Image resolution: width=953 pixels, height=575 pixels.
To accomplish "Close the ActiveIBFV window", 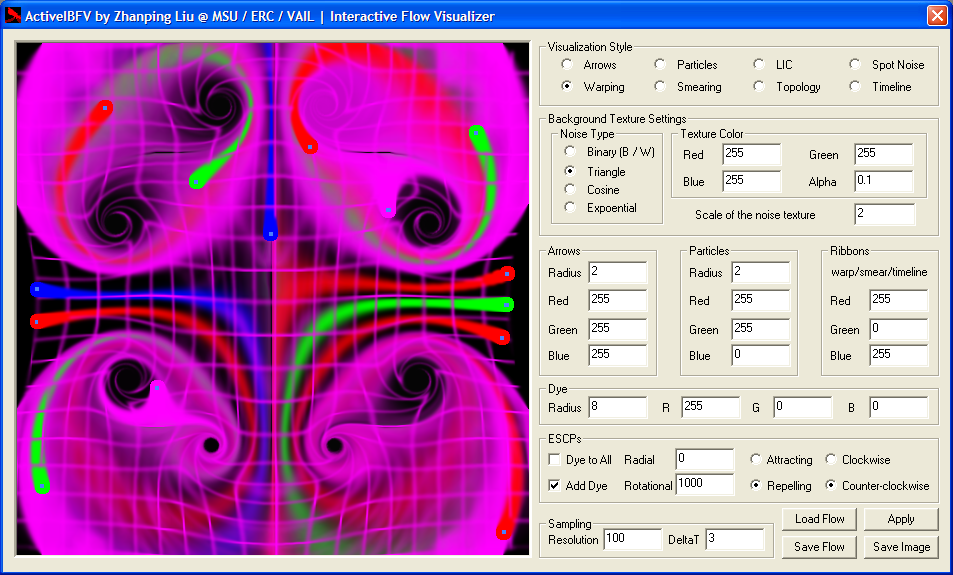I will tap(936, 16).
